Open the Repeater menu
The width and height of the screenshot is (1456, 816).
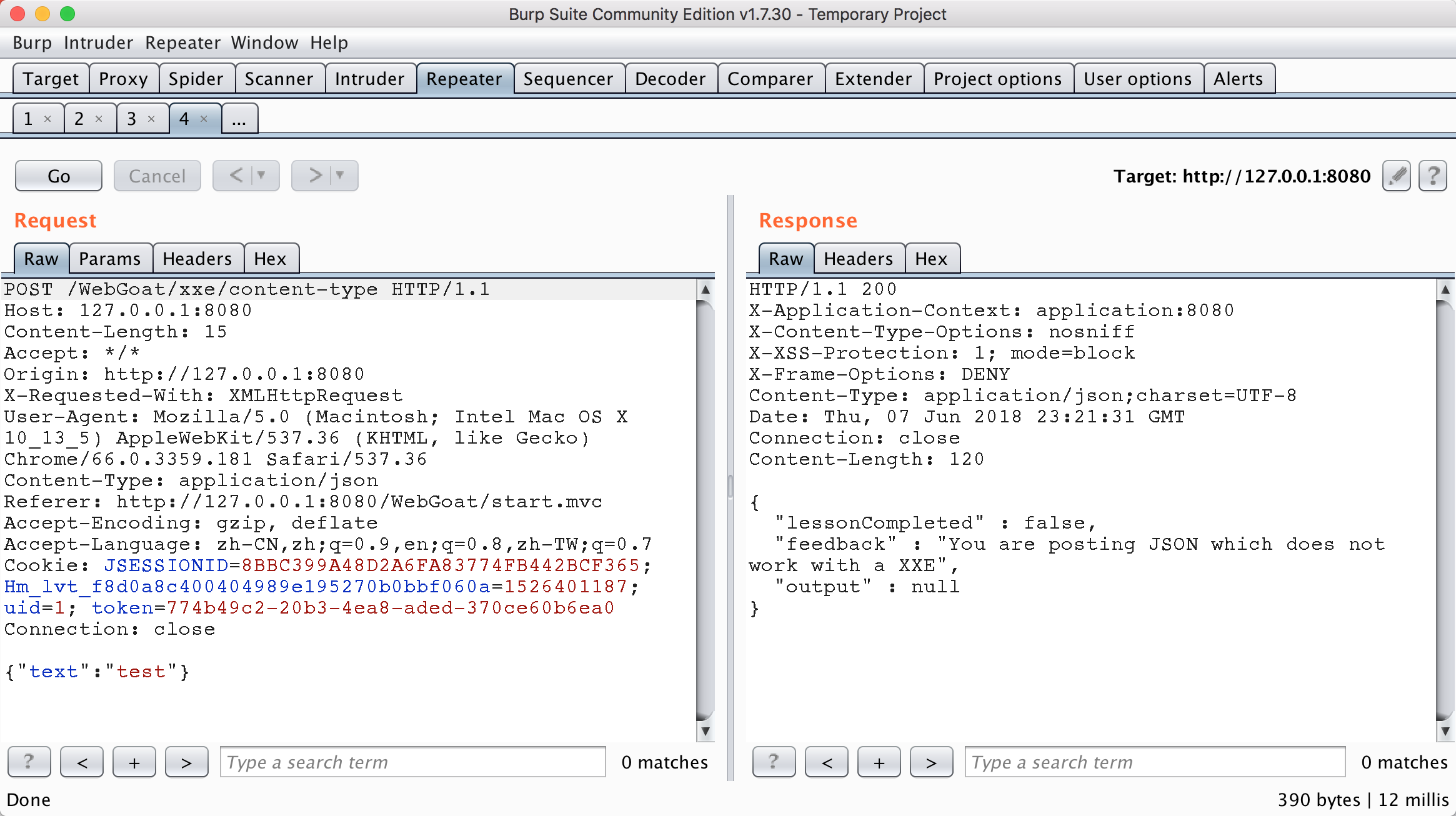tap(182, 42)
